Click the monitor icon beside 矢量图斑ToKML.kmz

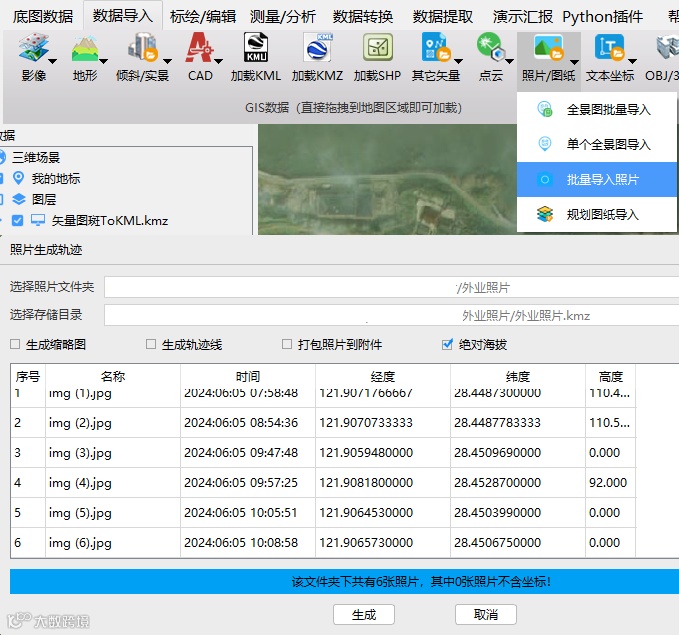38,220
